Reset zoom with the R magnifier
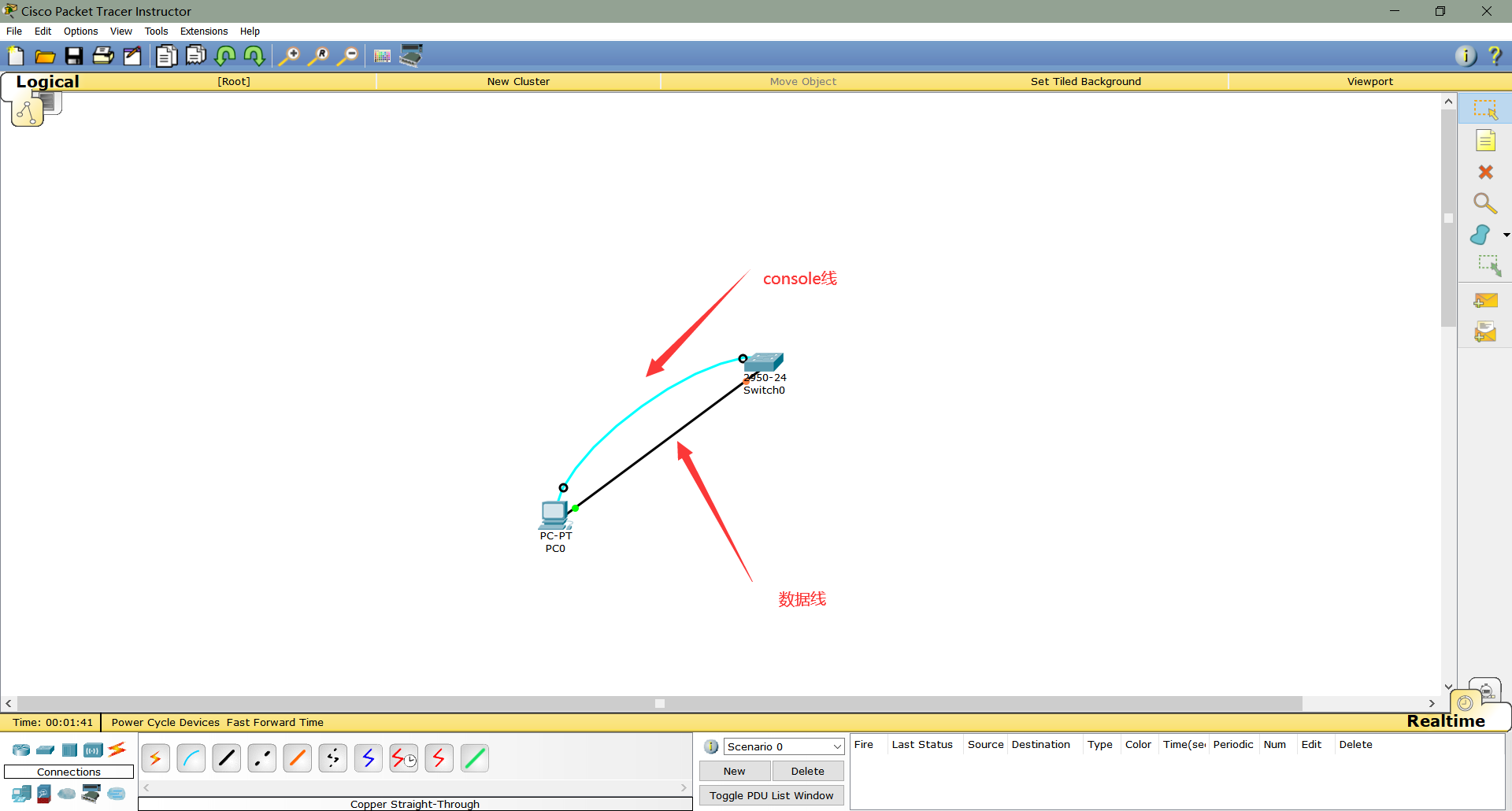The height and width of the screenshot is (811, 1512). (x=318, y=56)
